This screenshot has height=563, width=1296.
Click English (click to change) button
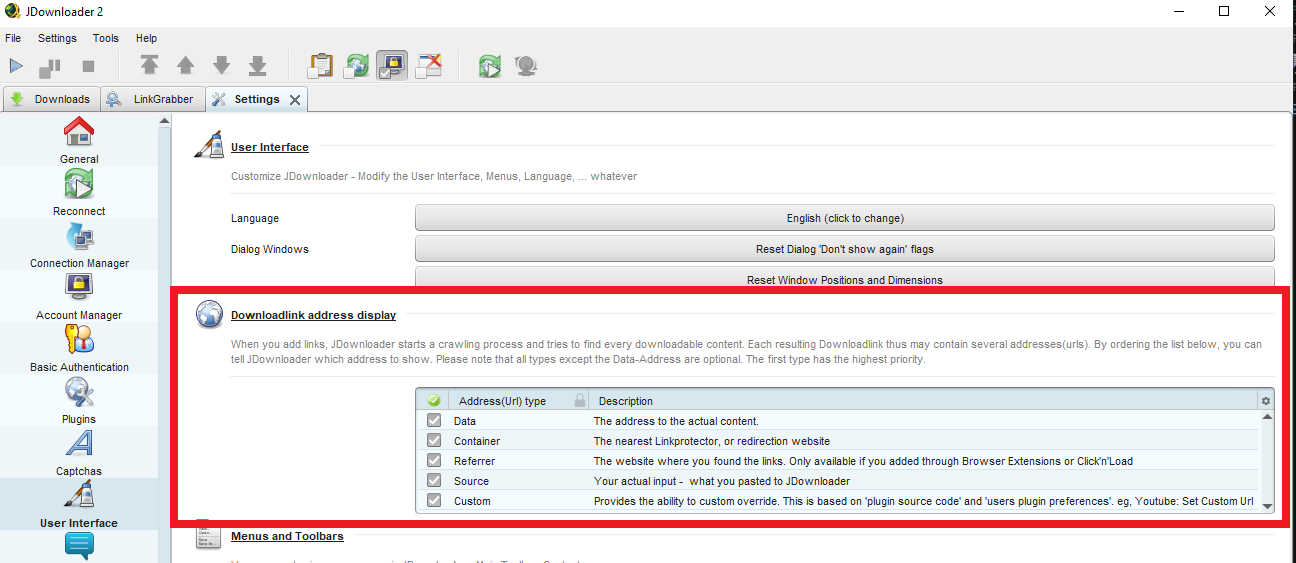tap(845, 218)
